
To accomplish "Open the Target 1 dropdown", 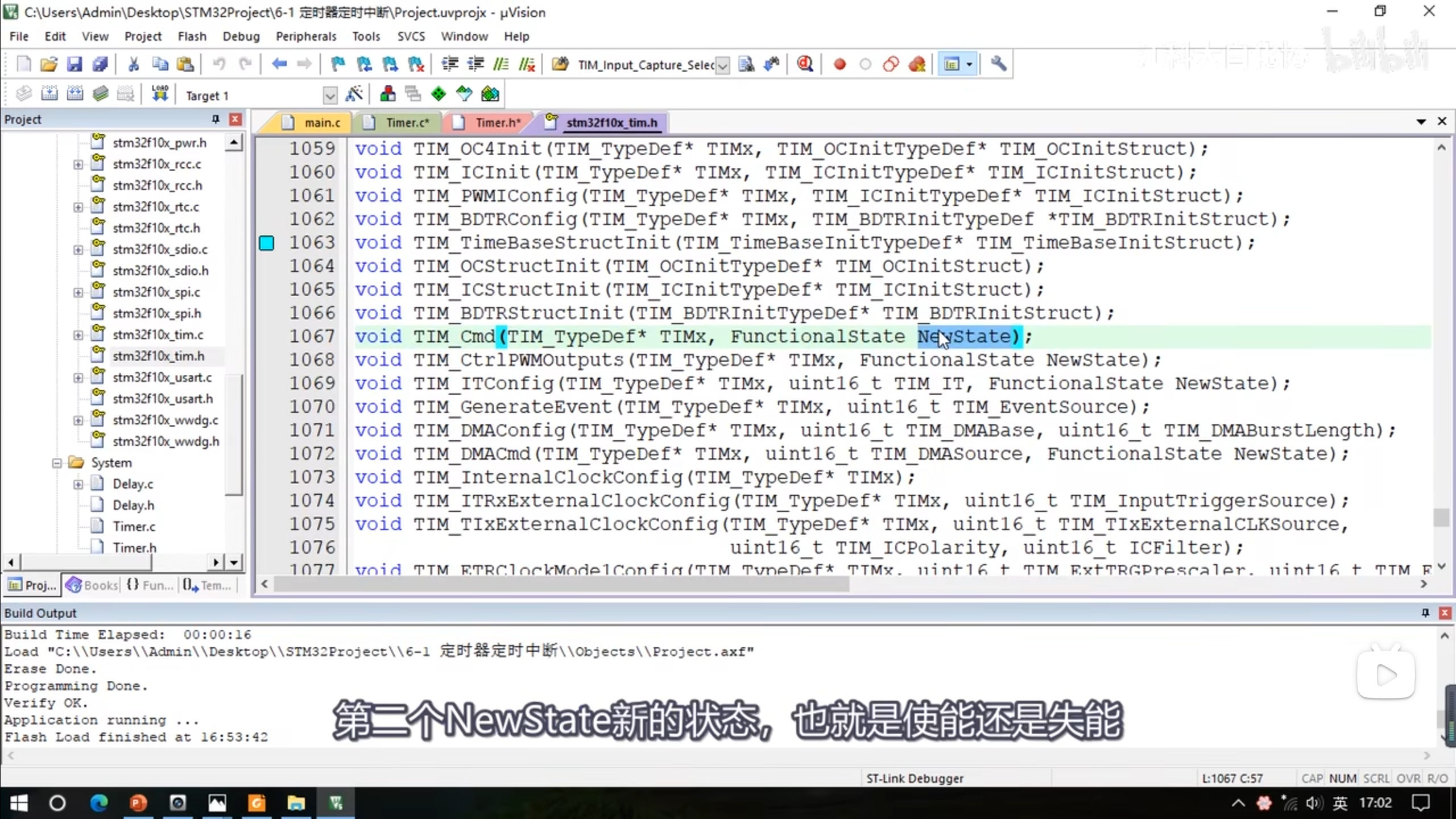I will click(x=330, y=96).
